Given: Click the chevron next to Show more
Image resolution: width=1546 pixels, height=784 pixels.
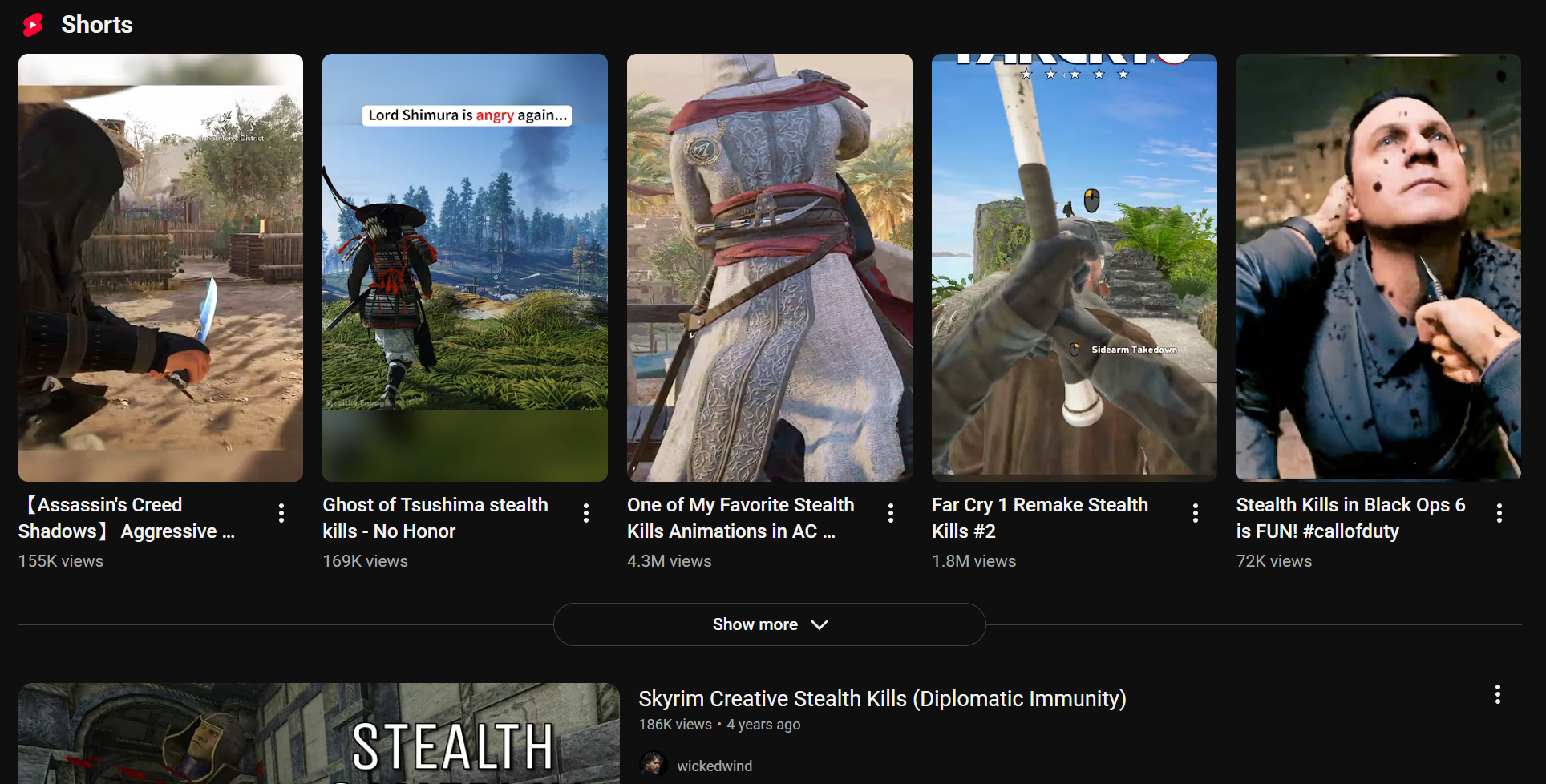Looking at the screenshot, I should point(820,624).
